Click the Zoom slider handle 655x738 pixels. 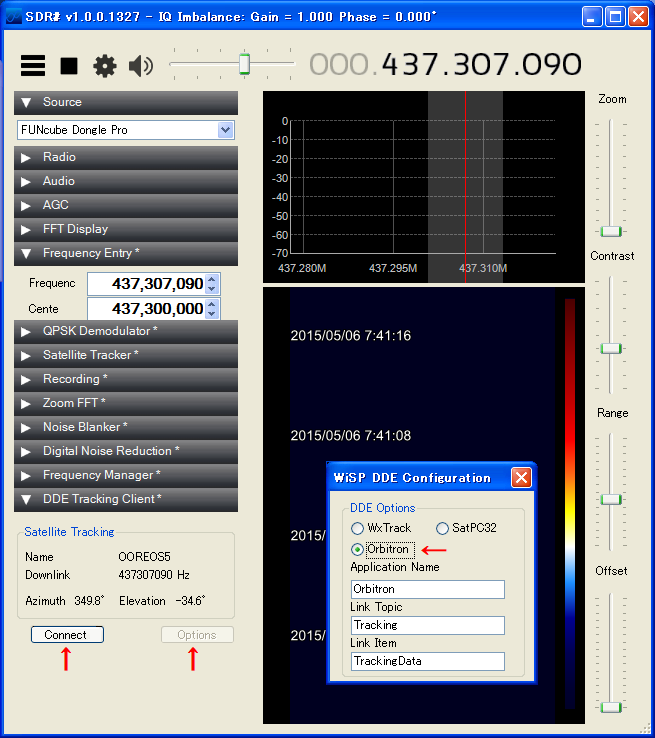pos(611,231)
